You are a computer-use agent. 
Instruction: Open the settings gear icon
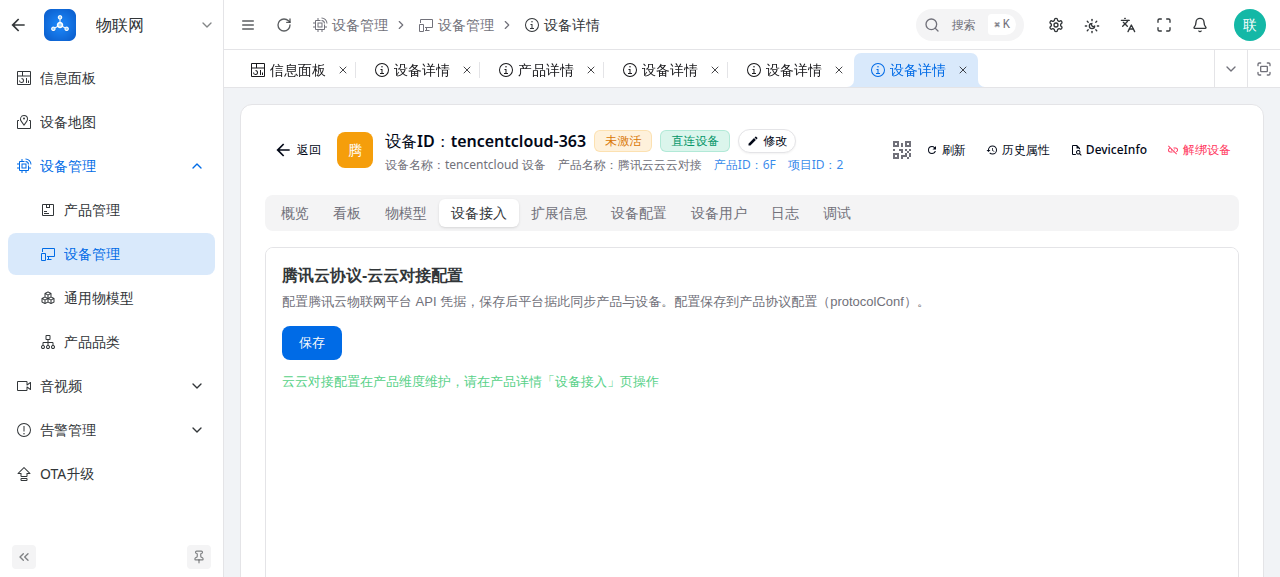click(1056, 25)
